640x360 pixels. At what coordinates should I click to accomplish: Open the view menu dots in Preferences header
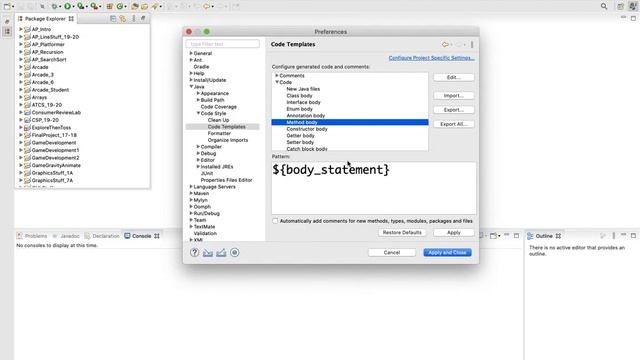[x=472, y=44]
